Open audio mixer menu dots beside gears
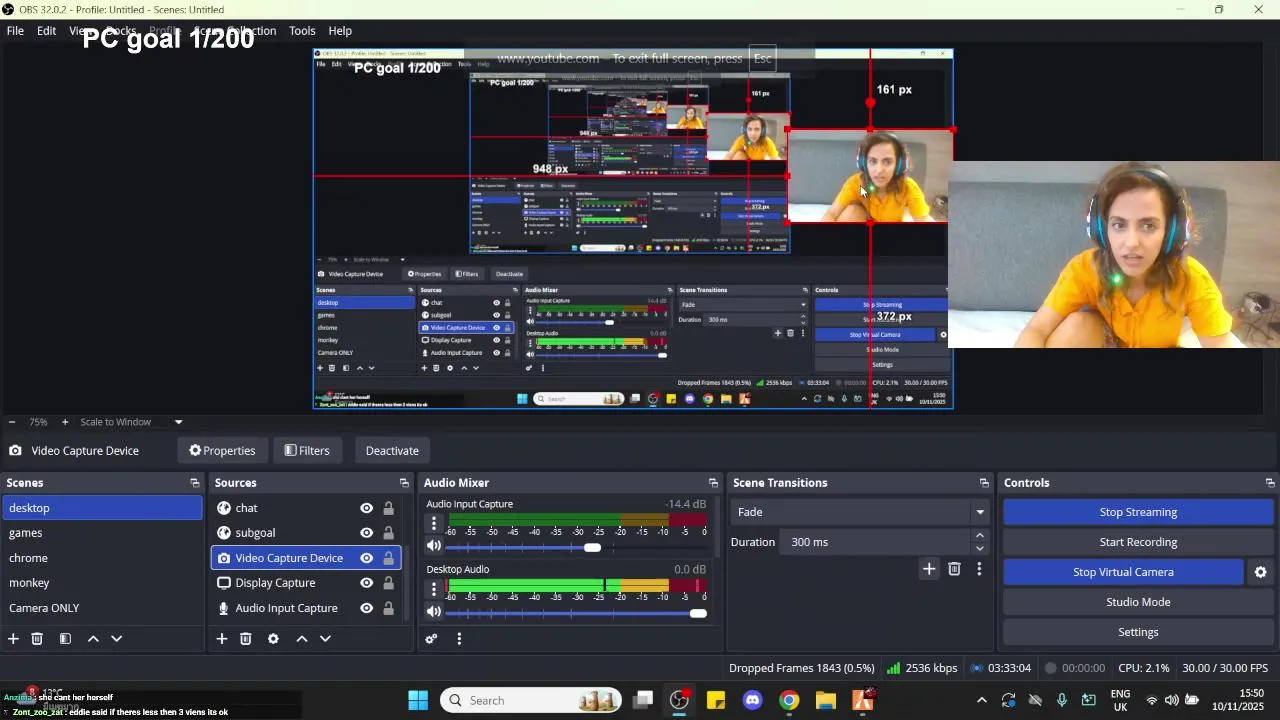1280x720 pixels. 459,638
